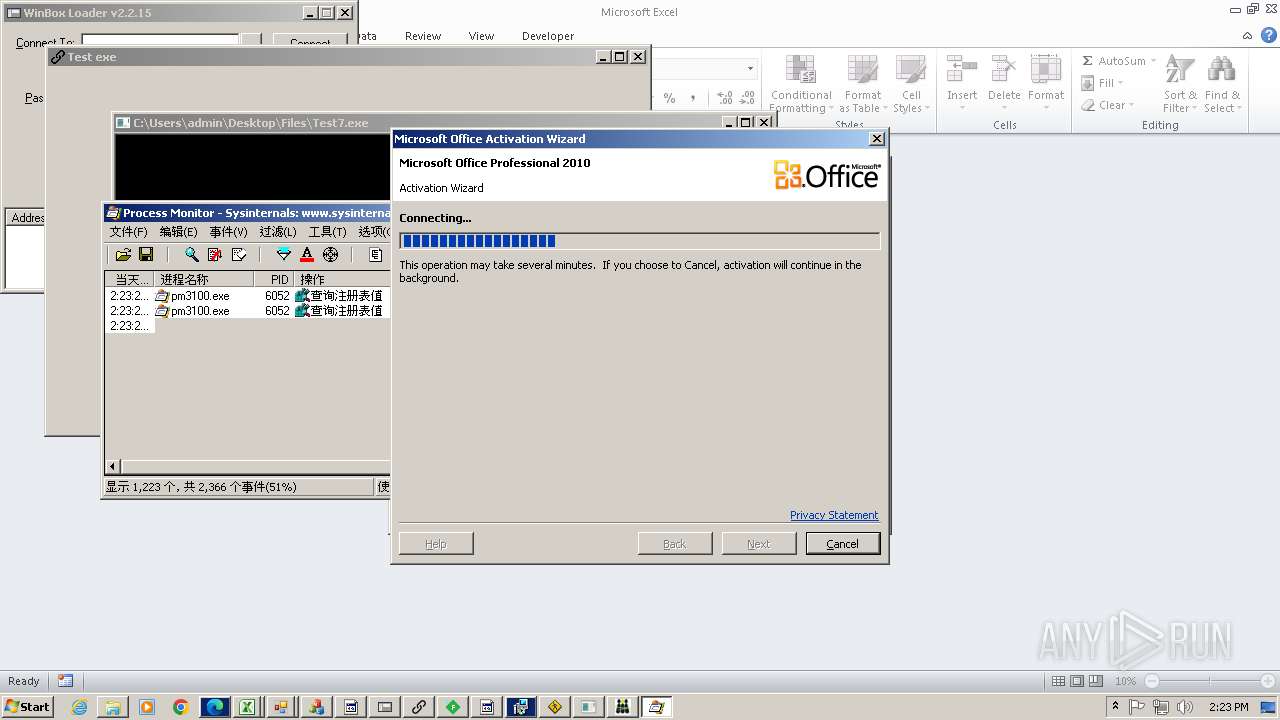Click Save icon in Process Monitor toolbar
Screen dimensions: 1280x720
[146, 255]
